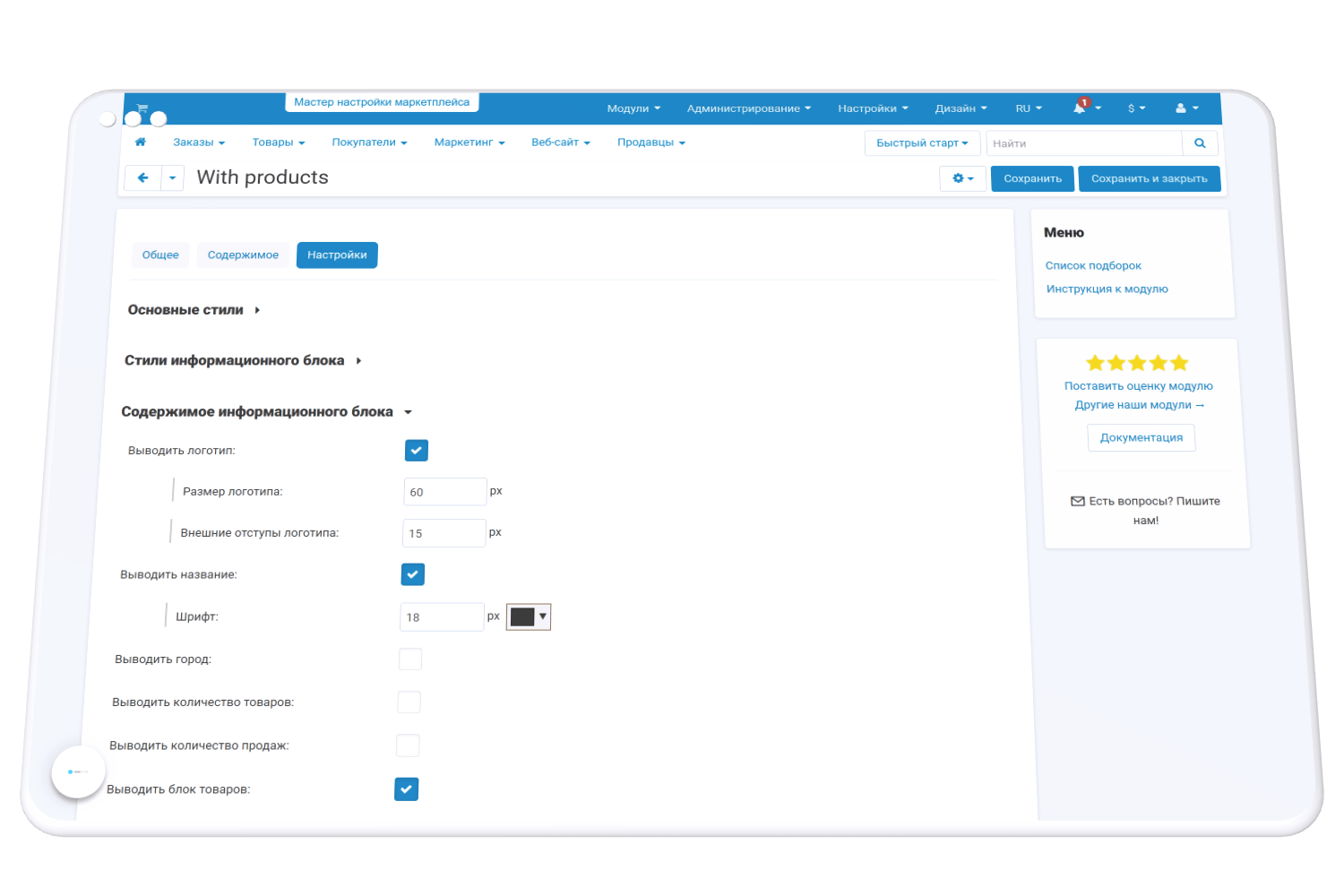Screen dimensions: 1344x896
Task: Open 'Инструкция к модулю' link
Action: point(1107,289)
